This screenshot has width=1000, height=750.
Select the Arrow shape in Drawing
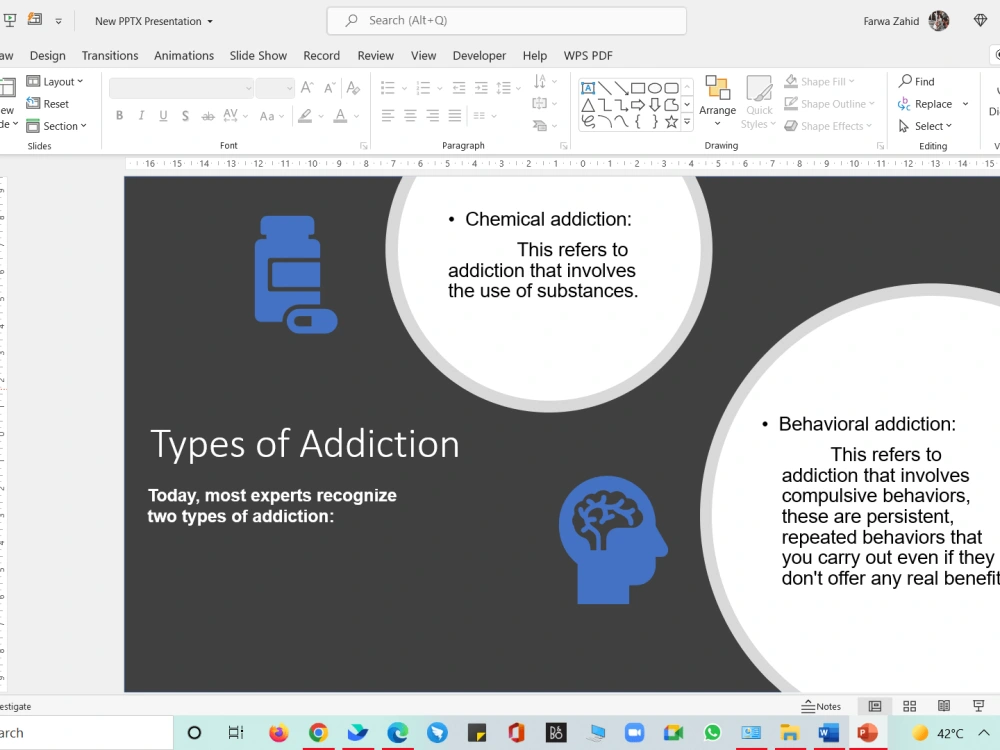621,88
